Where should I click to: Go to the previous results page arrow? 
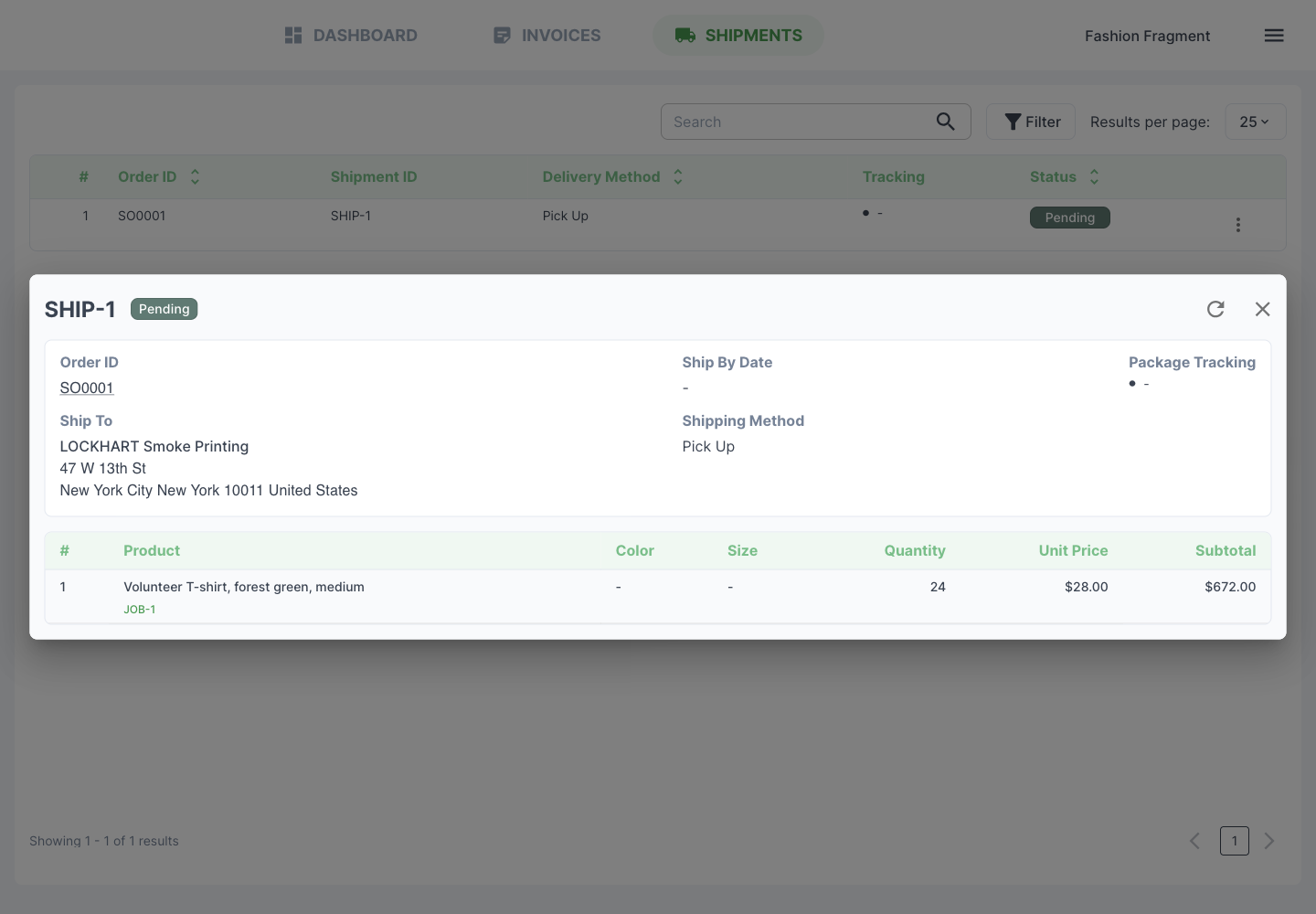tap(1194, 841)
